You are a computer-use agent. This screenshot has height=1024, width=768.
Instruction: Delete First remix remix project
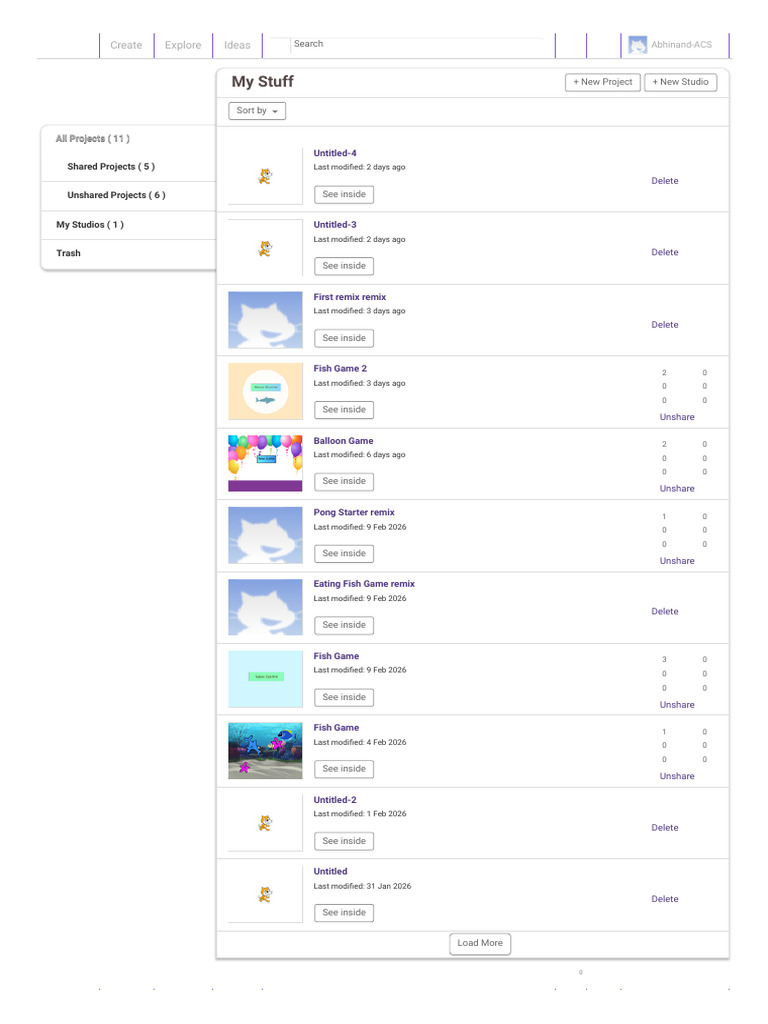coord(665,325)
